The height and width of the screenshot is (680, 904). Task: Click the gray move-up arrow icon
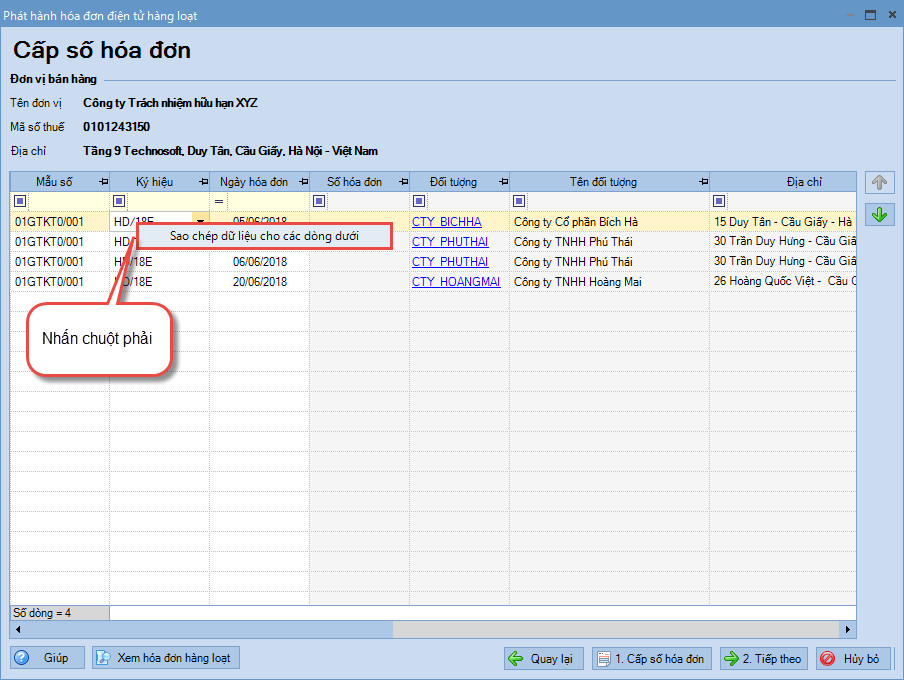point(879,183)
